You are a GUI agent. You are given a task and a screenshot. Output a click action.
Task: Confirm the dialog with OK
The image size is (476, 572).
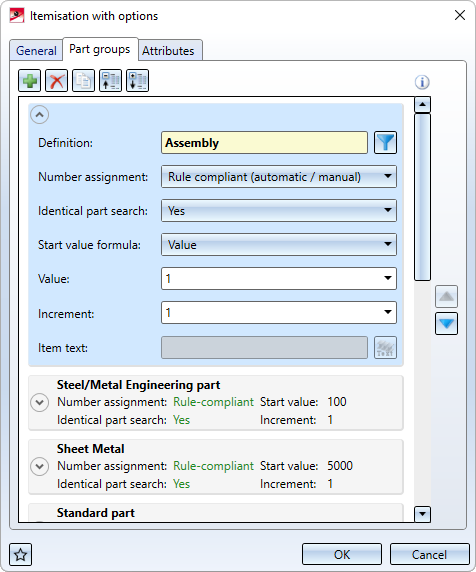pyautogui.click(x=342, y=554)
